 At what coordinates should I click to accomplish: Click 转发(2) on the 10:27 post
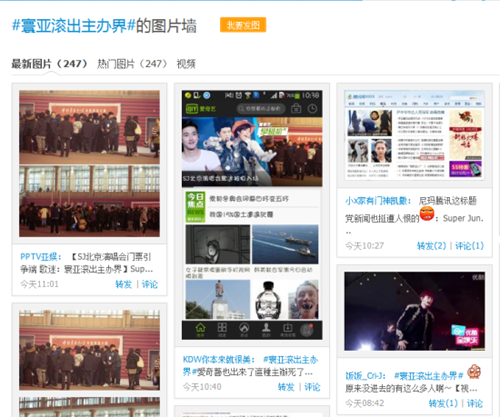(x=431, y=246)
